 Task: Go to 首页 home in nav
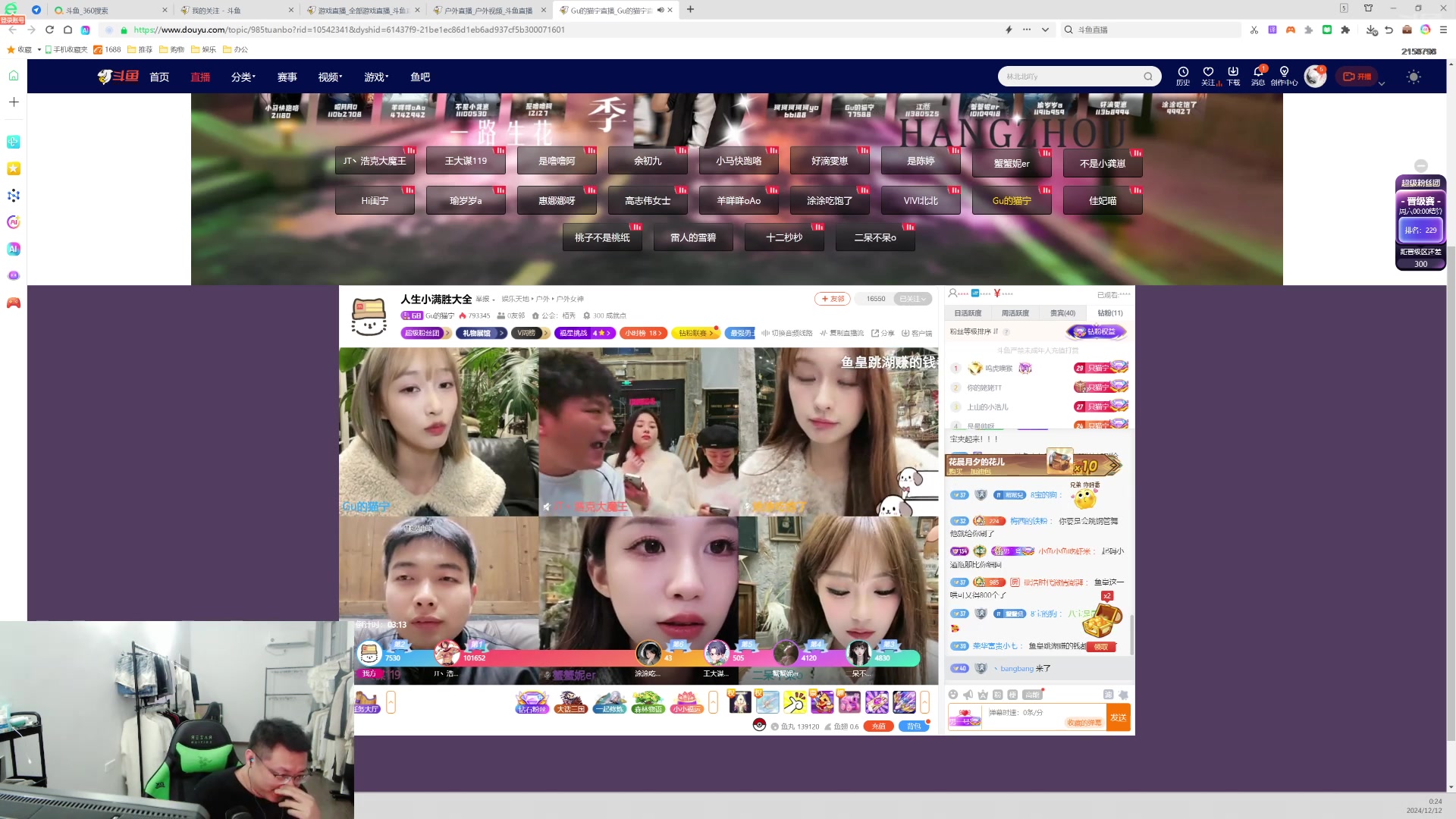point(159,77)
